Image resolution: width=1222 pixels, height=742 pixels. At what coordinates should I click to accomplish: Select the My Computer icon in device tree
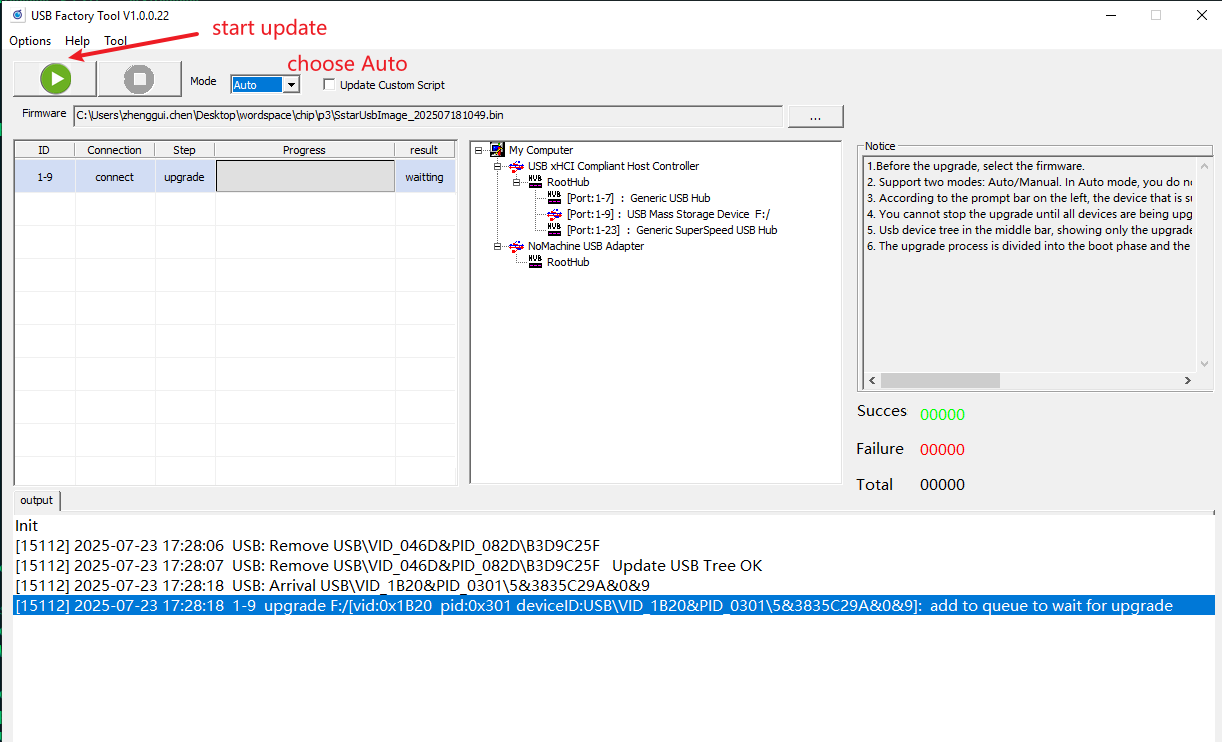[x=498, y=150]
